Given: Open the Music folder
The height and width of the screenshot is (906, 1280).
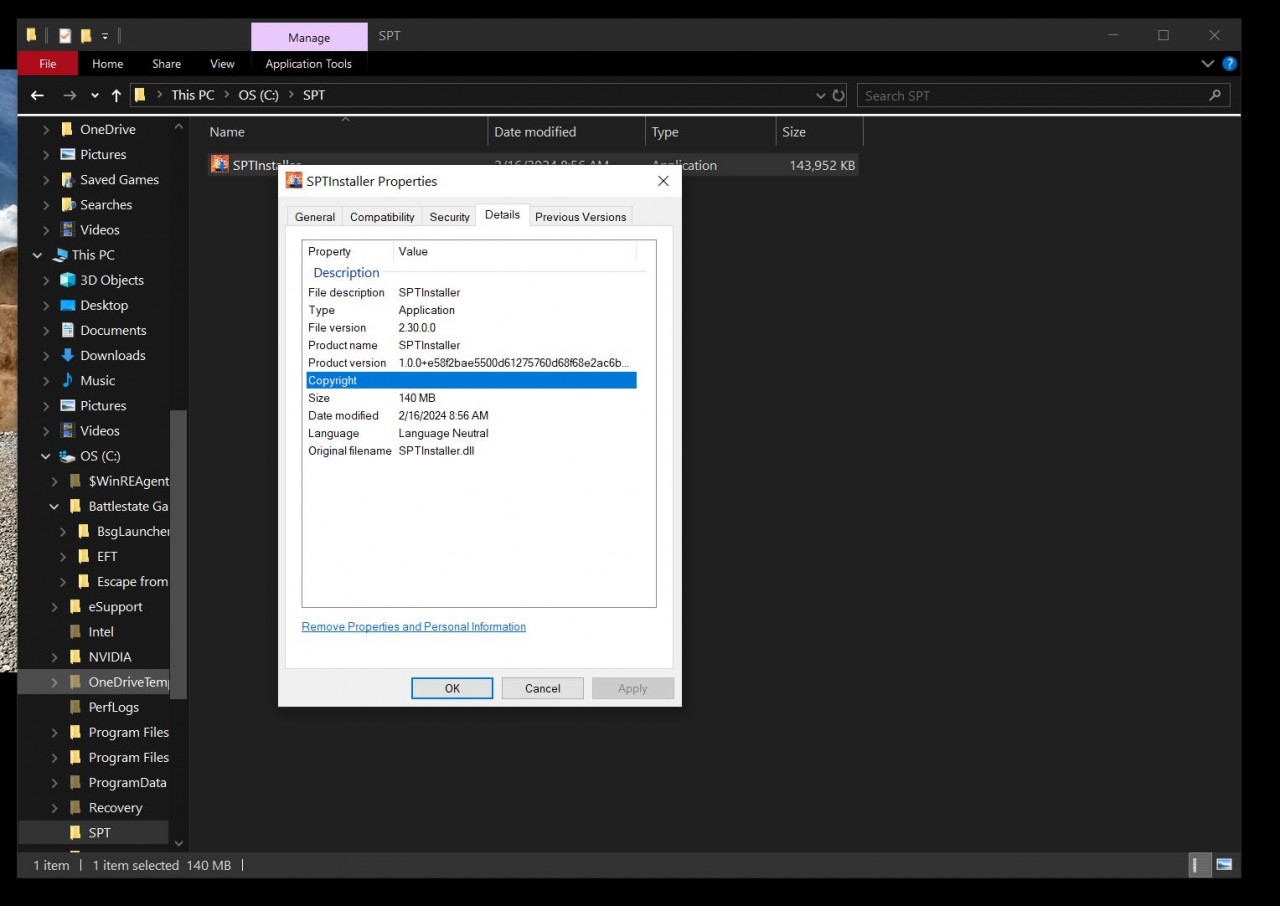Looking at the screenshot, I should 97,380.
